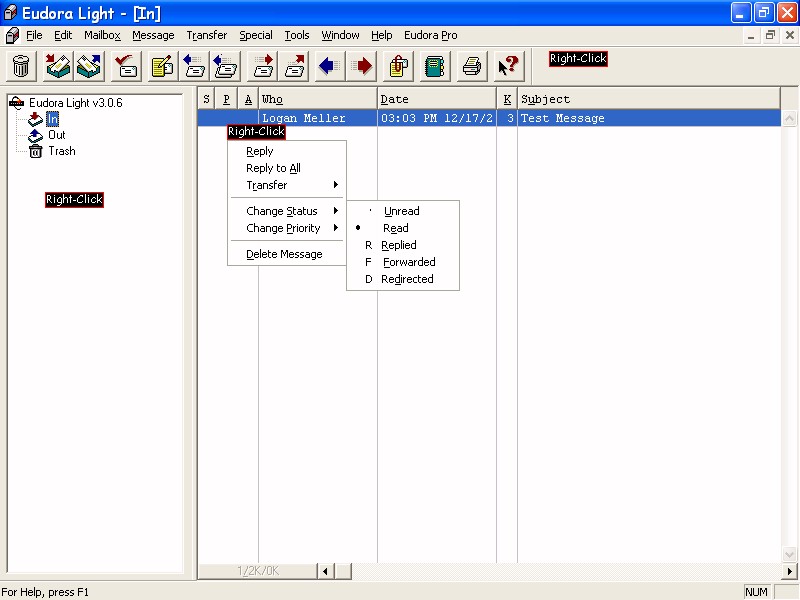Screen dimensions: 800x600
Task: Select the sender Logan Meller
Action: click(x=304, y=118)
